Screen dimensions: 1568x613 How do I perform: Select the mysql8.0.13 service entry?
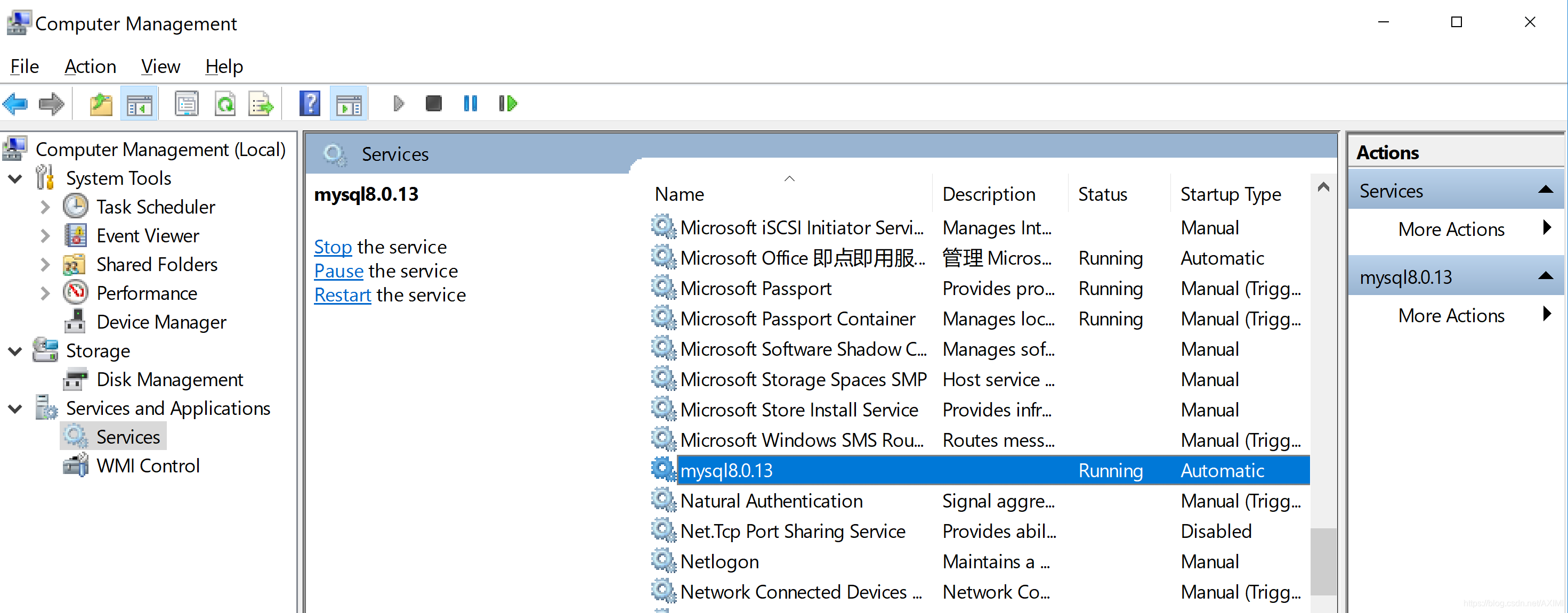point(980,470)
